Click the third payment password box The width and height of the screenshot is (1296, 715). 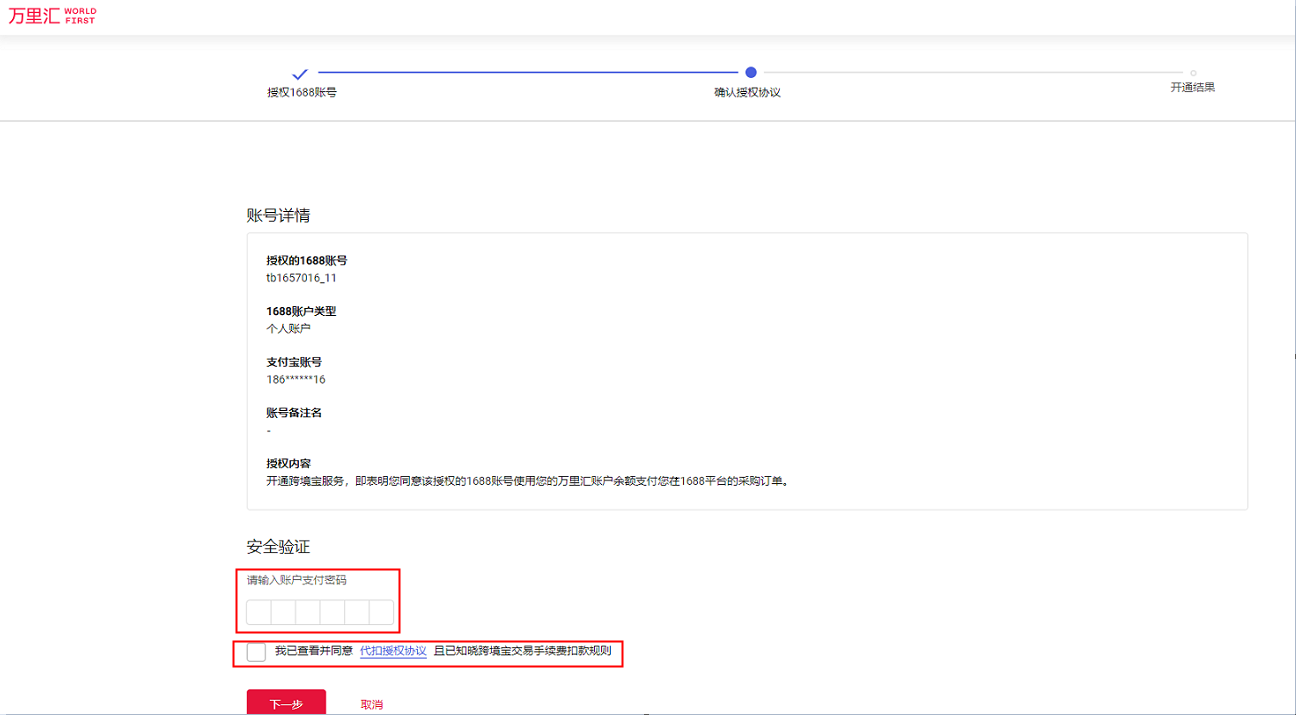click(306, 611)
